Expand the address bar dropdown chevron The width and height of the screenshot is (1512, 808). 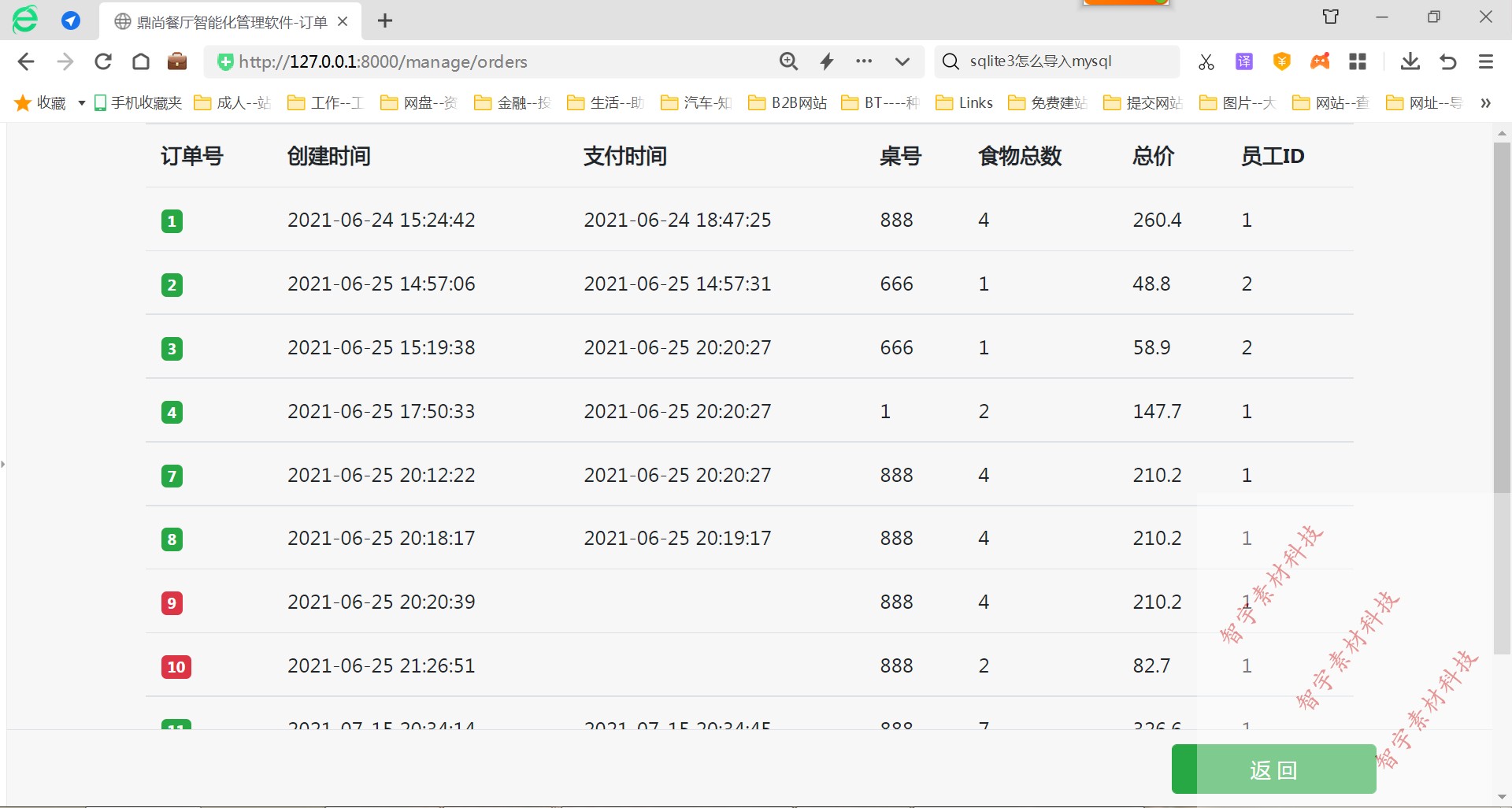[x=902, y=61]
